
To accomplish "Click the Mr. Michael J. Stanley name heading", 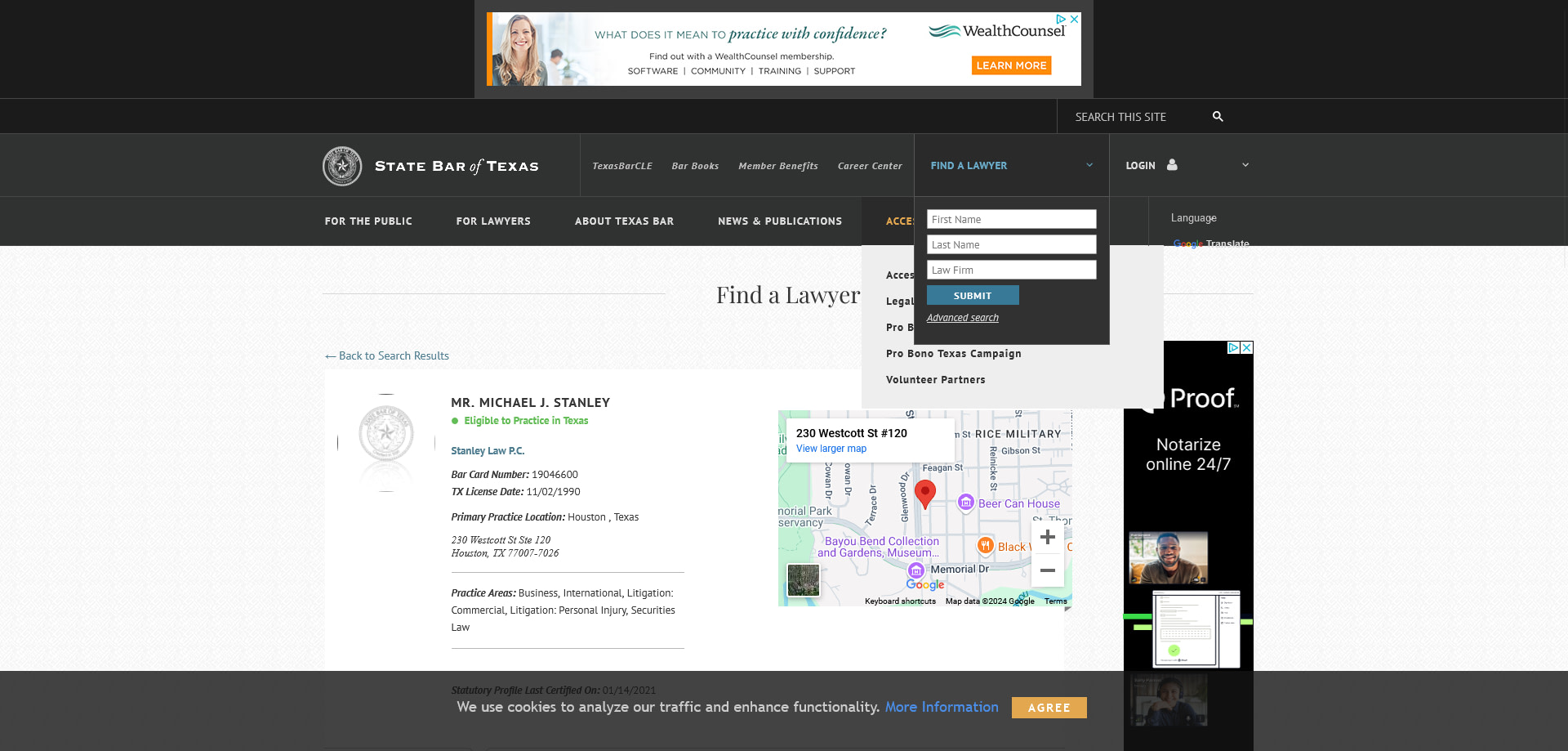I will point(531,403).
